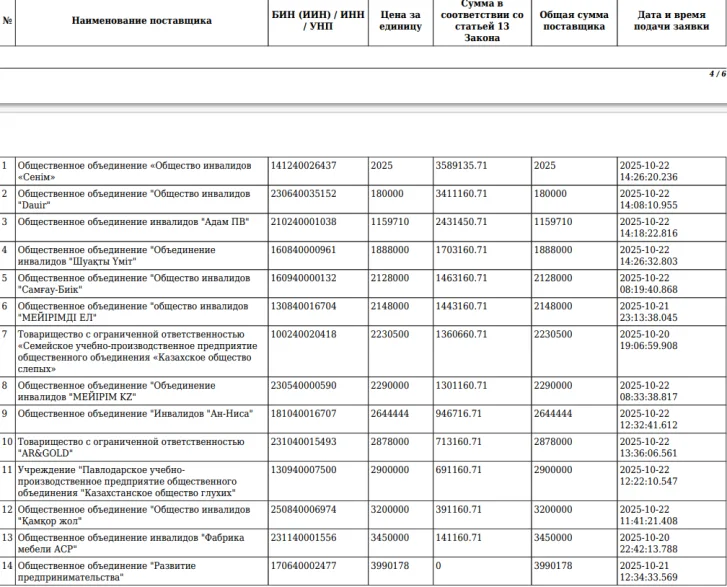
Task: Click the 'БИН (ИИН) / ИНН / УНП' header
Action: 317,20
